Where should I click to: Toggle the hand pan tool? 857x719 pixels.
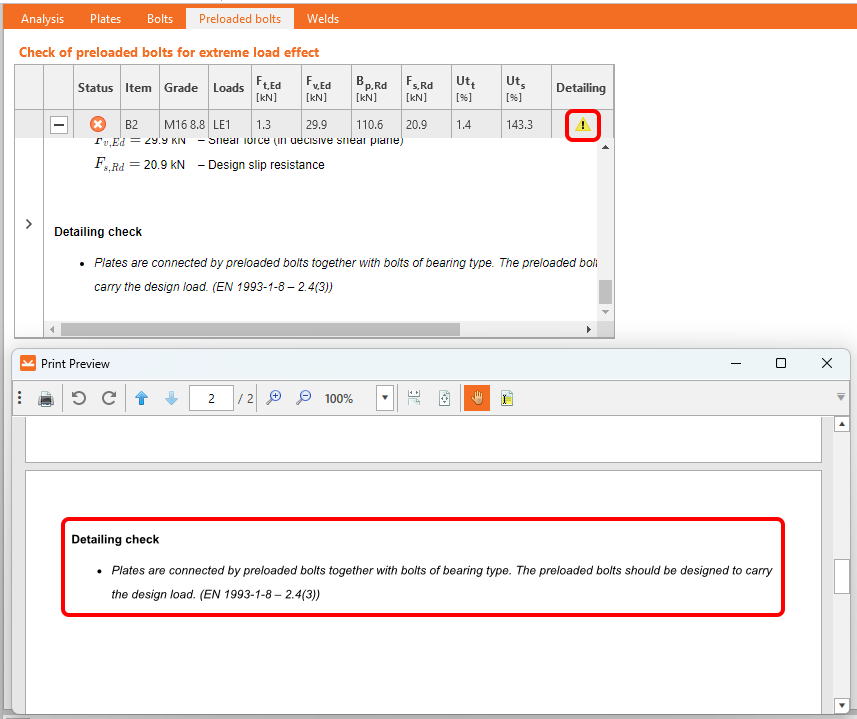click(x=477, y=398)
